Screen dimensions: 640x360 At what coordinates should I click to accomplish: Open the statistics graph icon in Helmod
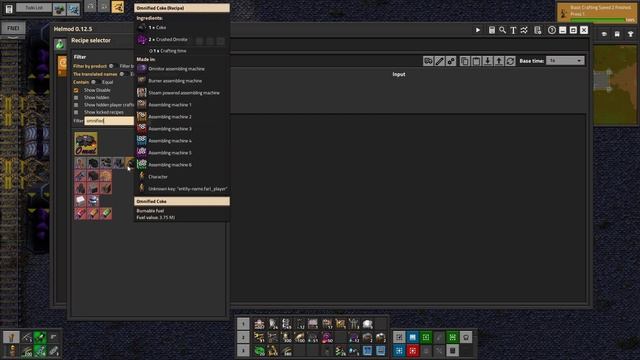(x=524, y=30)
